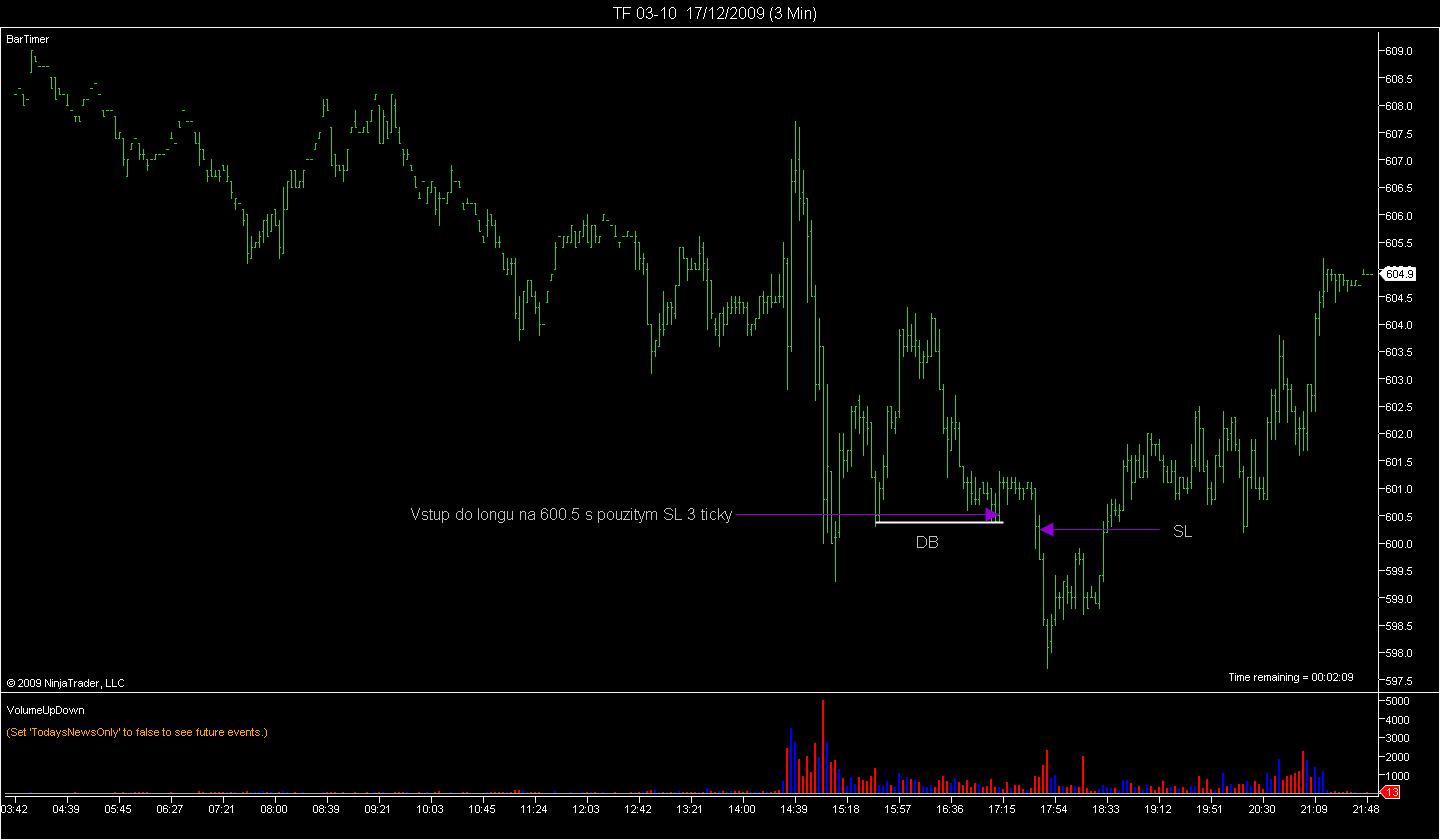
Task: Select the BarTimer indicator label
Action: [x=28, y=39]
